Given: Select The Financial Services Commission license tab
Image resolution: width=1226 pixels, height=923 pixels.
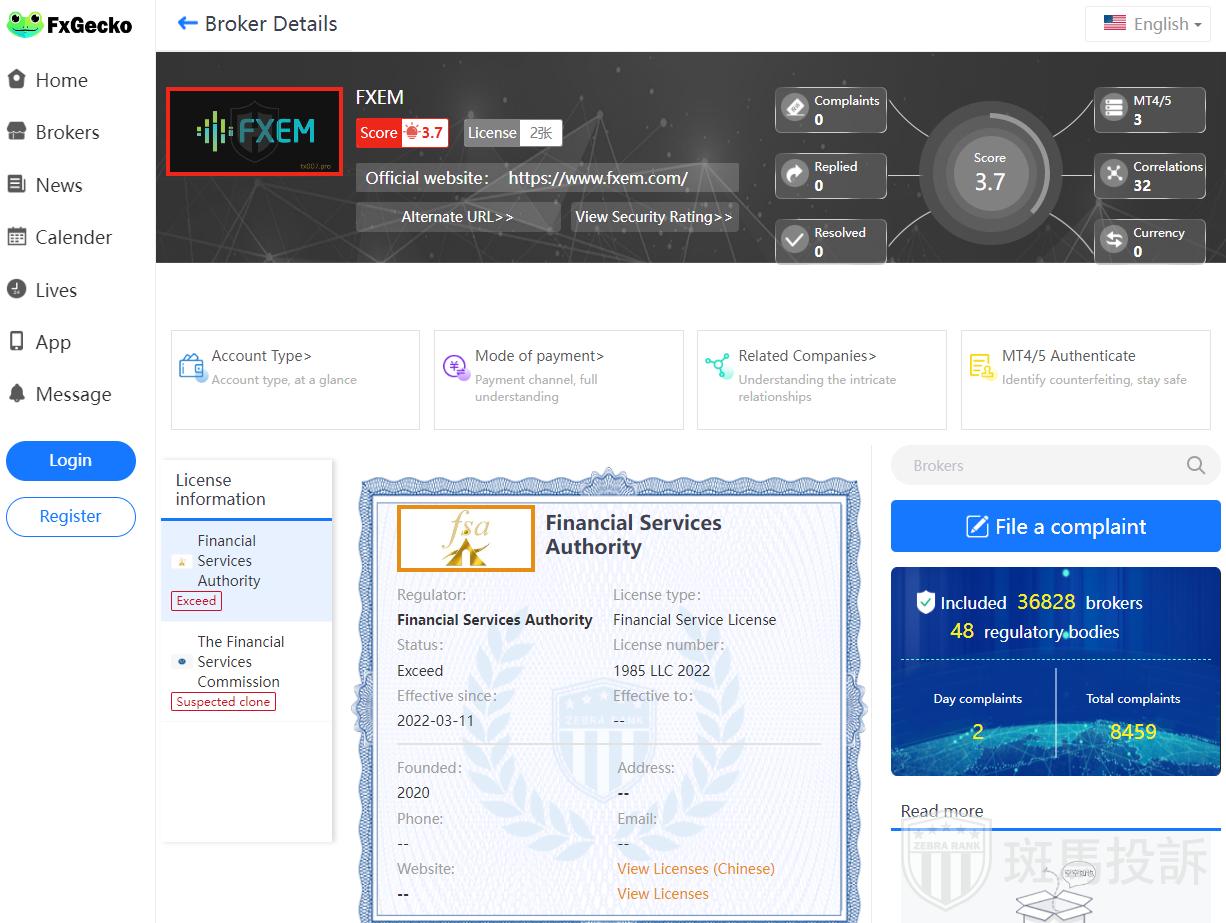Looking at the screenshot, I should (246, 671).
